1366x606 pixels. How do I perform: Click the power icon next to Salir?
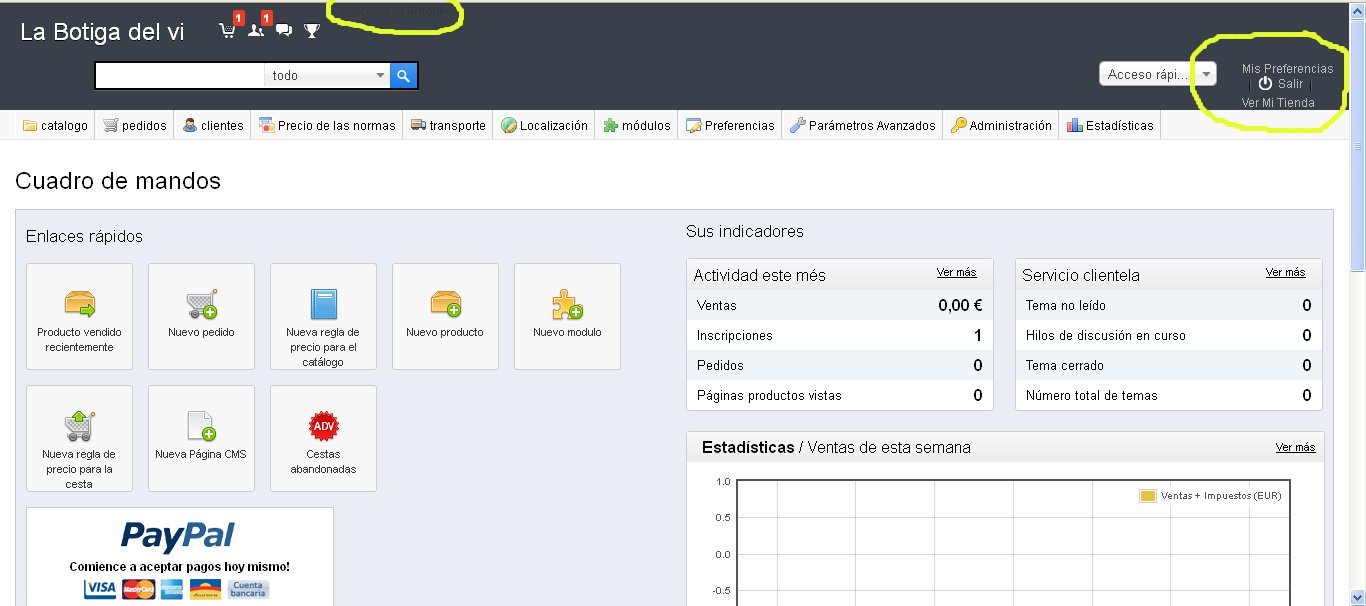coord(1265,84)
